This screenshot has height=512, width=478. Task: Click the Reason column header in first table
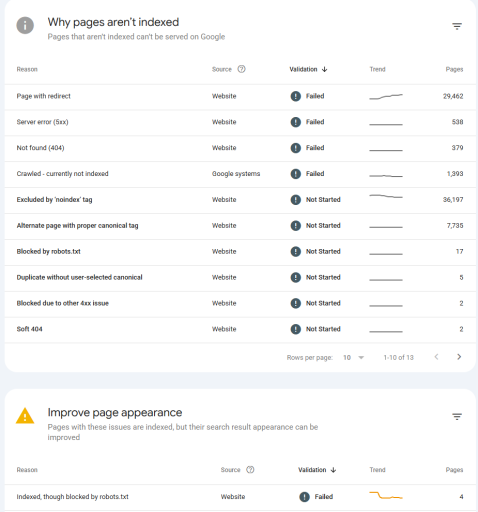tap(27, 69)
